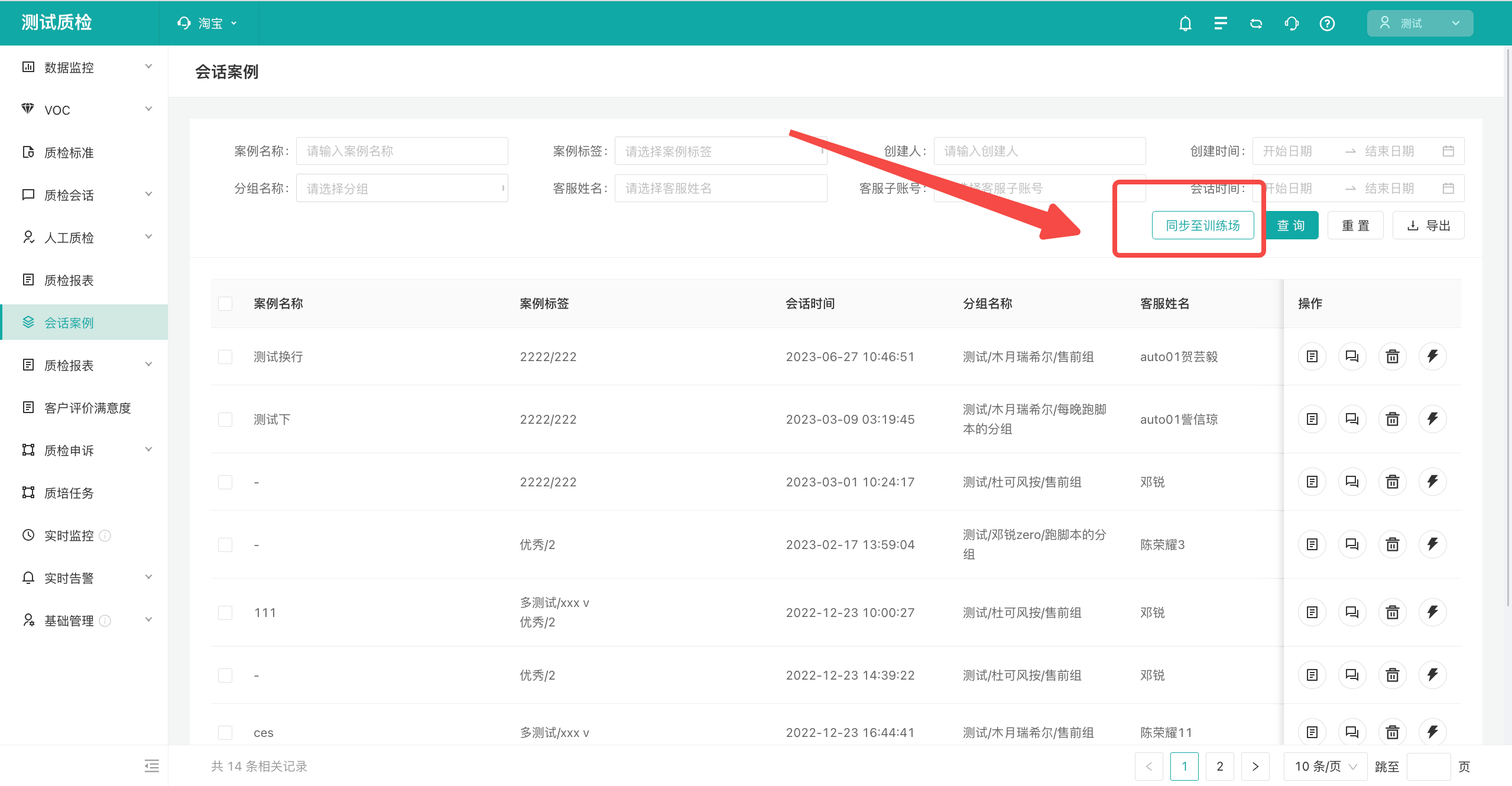Delete case 111 via trash icon
The image size is (1512, 786).
click(1393, 612)
